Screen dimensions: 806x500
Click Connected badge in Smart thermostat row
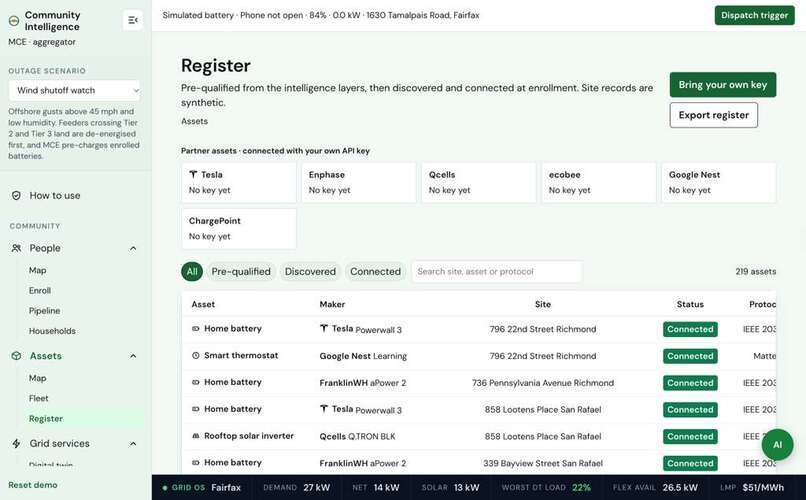[690, 356]
